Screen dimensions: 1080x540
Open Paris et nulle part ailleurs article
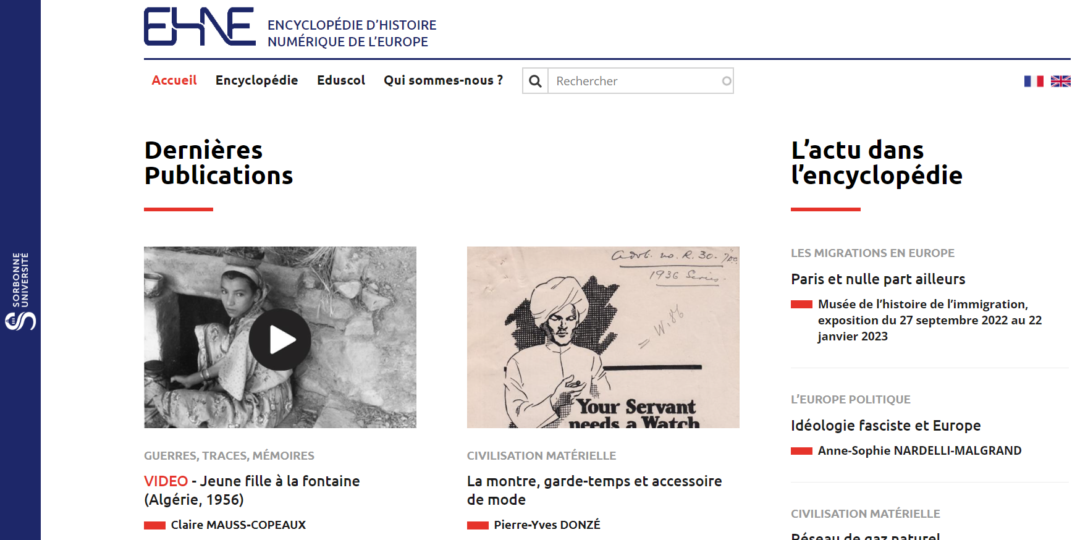[878, 279]
